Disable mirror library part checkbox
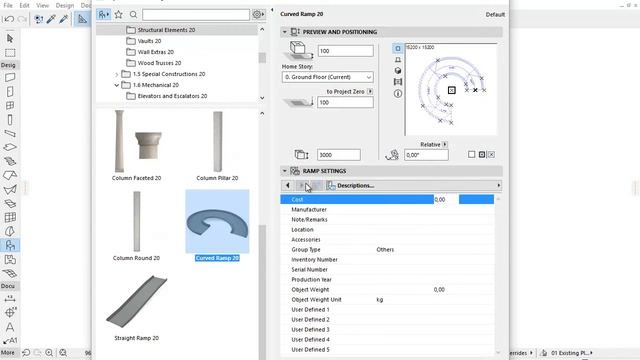Screen dimensions: 640x360 click(471, 155)
